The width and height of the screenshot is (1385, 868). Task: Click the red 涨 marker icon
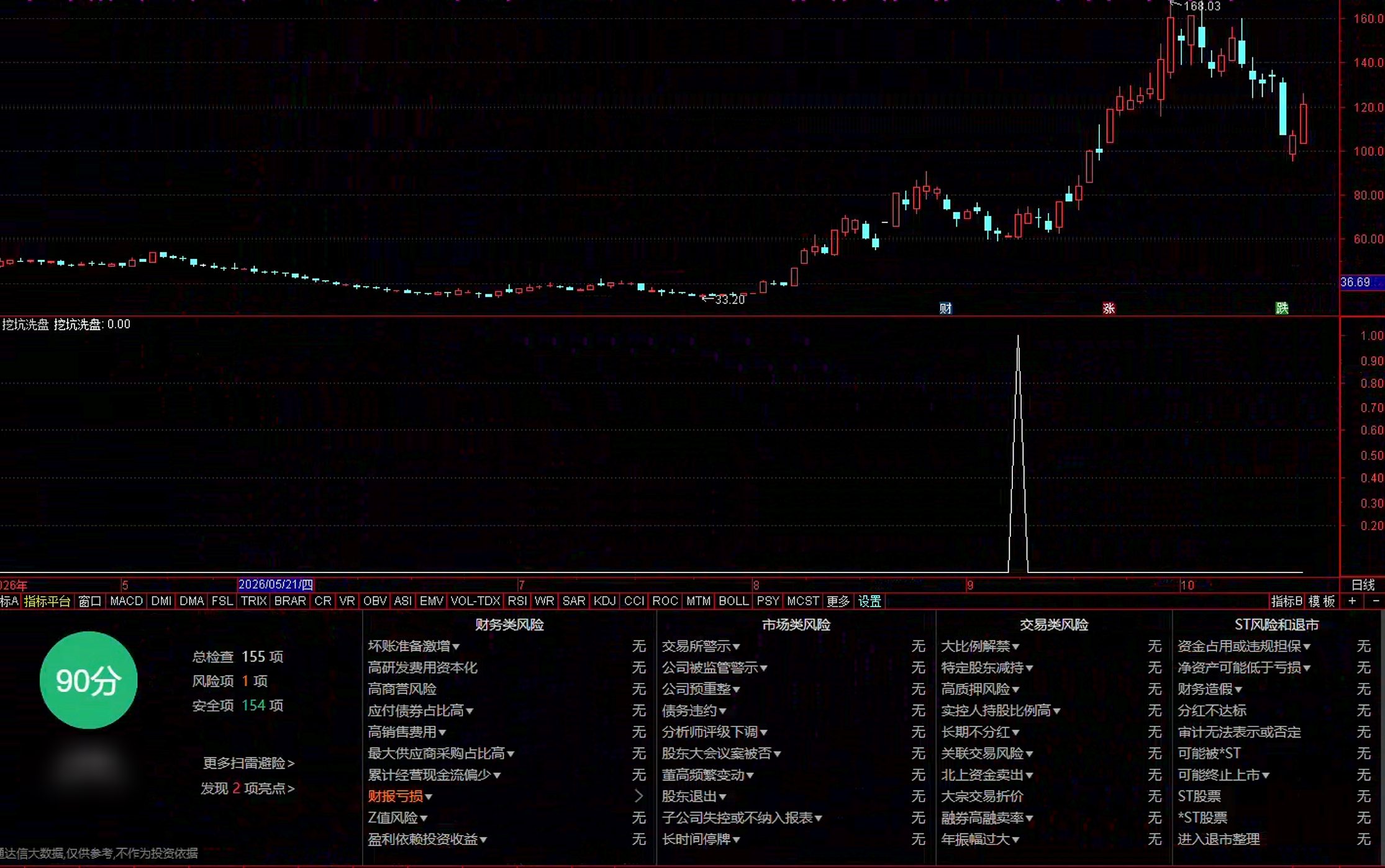point(1109,308)
